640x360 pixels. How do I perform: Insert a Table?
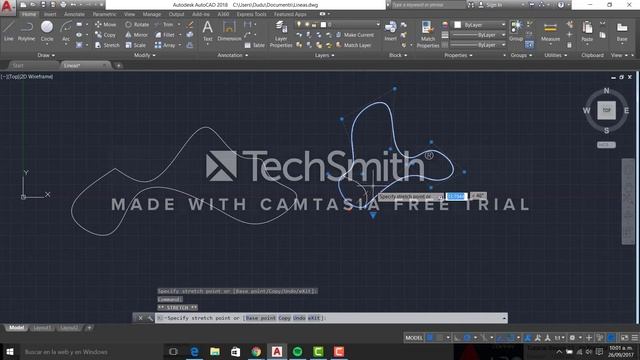255,45
